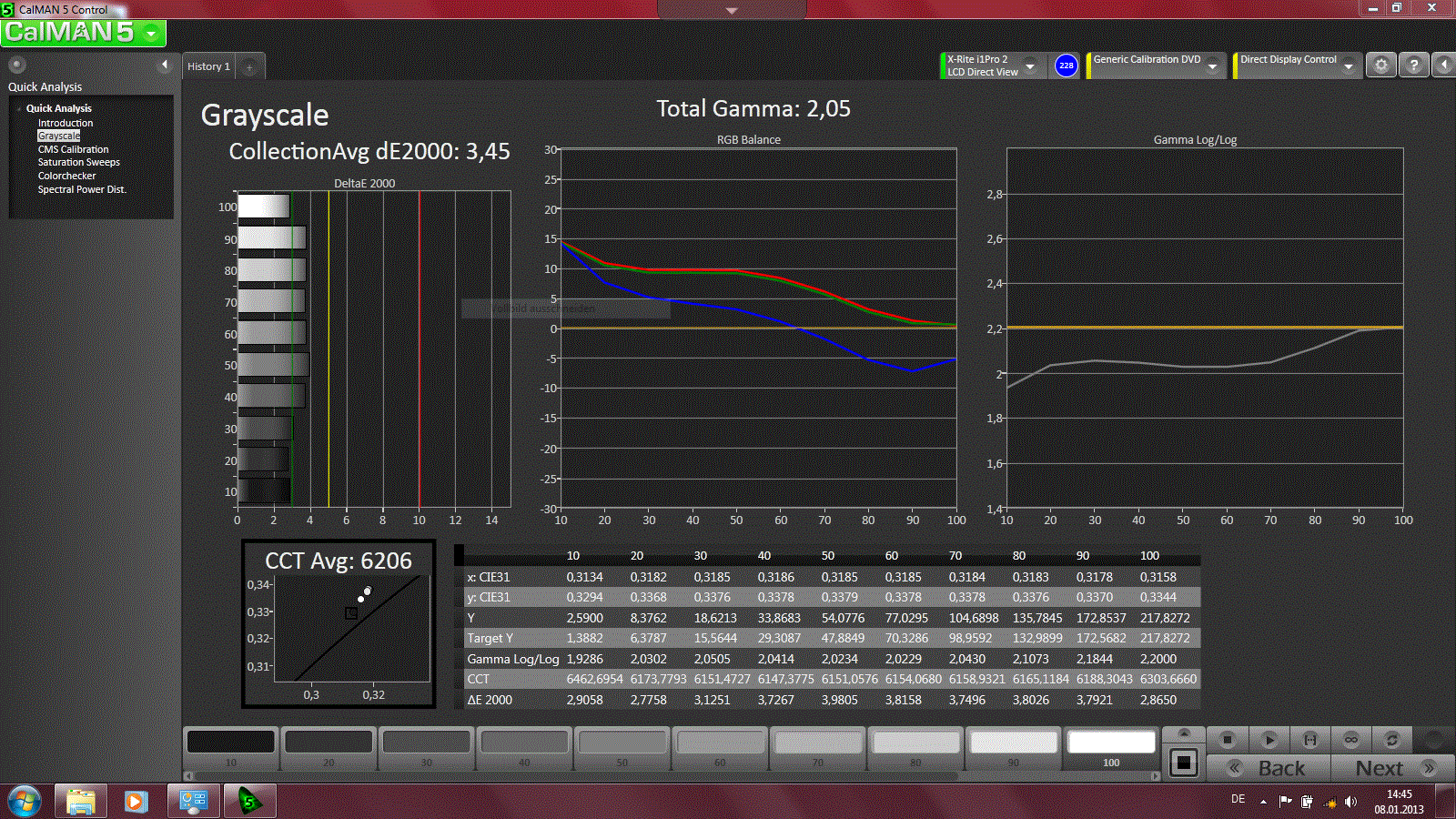
Task: Click the Total Gamma: 2,05 readout
Action: click(x=753, y=109)
